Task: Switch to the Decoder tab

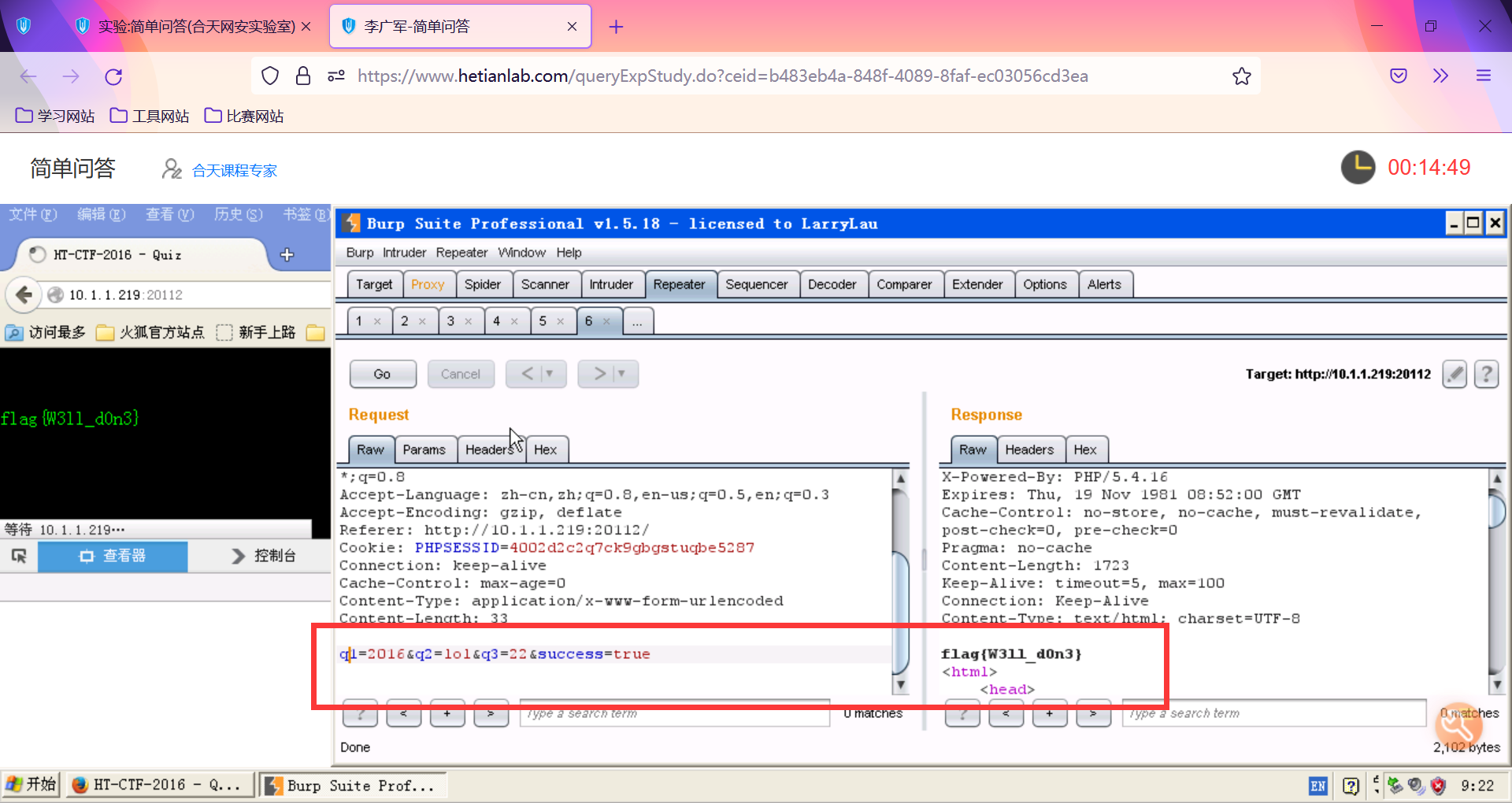Action: coord(832,285)
